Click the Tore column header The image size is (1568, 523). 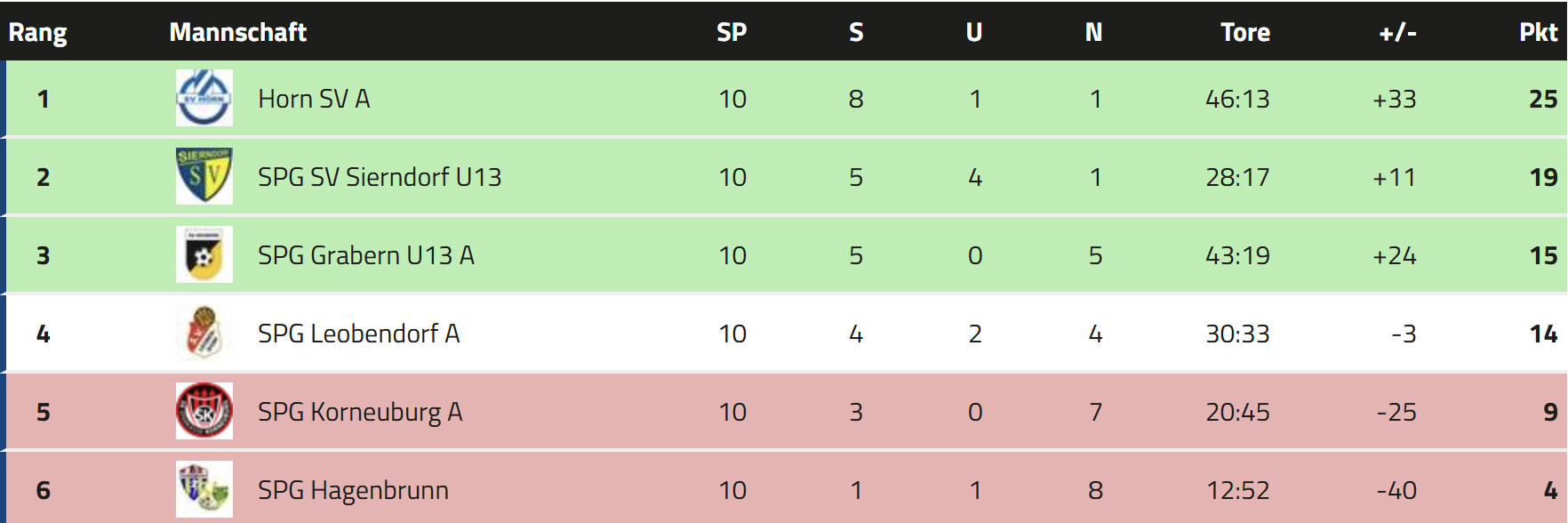point(1244,33)
